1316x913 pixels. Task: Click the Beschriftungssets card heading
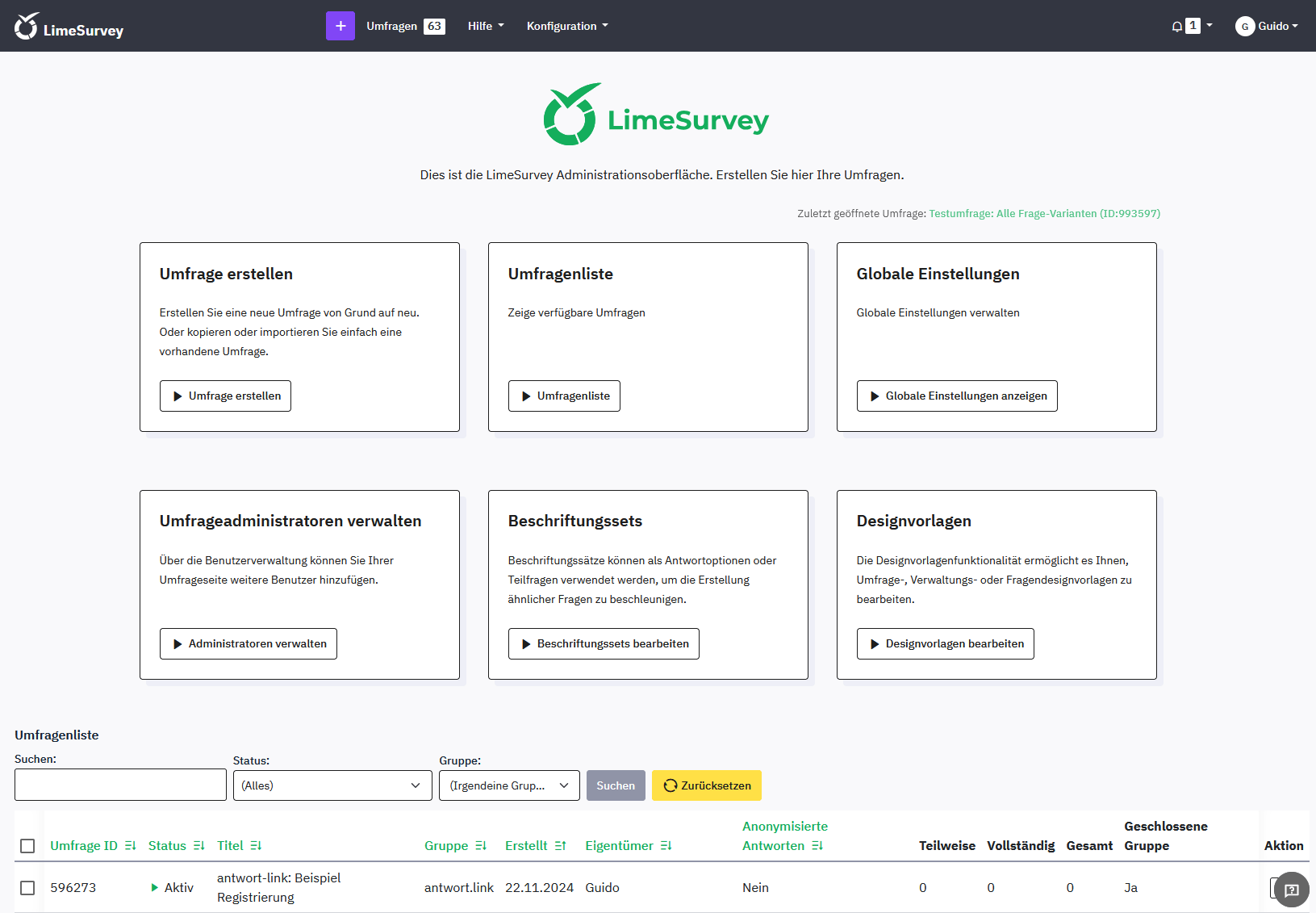[574, 521]
